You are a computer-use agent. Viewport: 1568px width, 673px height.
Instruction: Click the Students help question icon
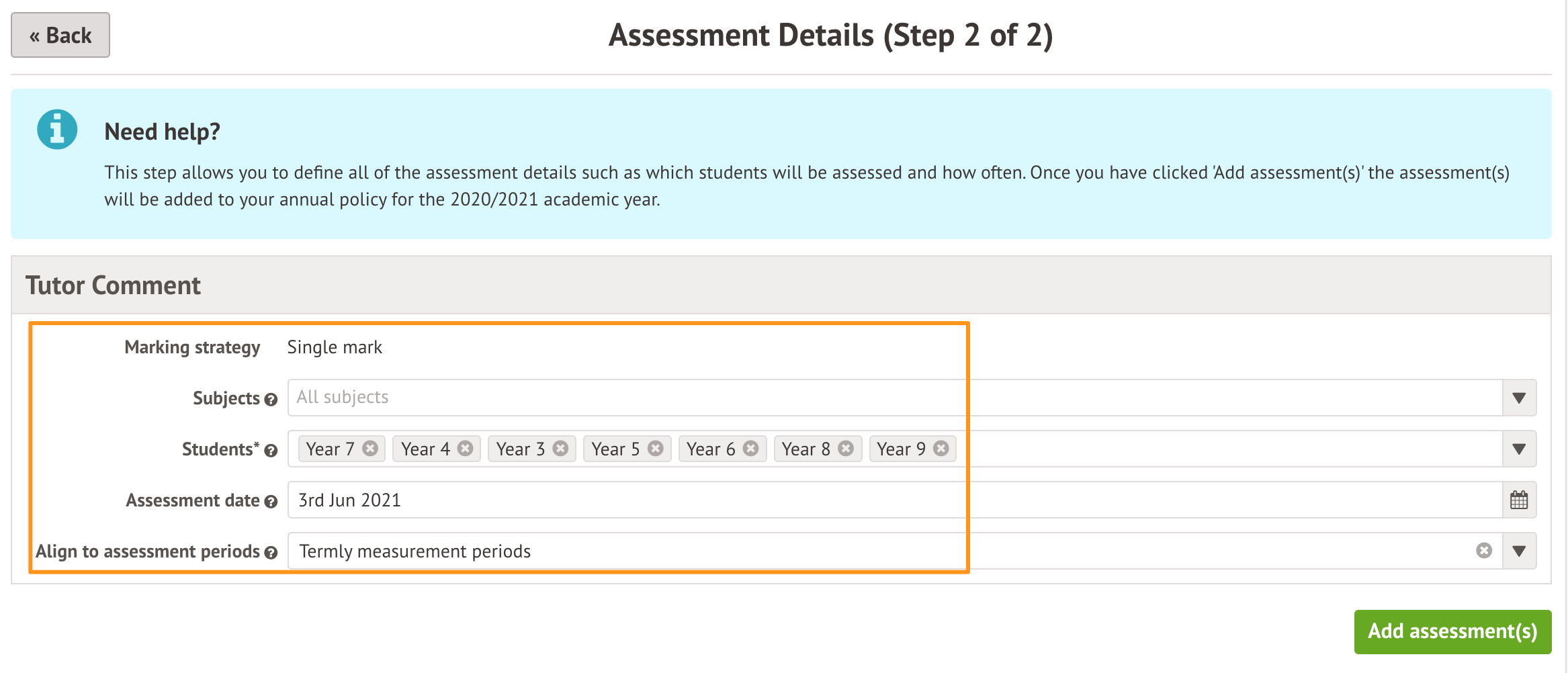(271, 451)
